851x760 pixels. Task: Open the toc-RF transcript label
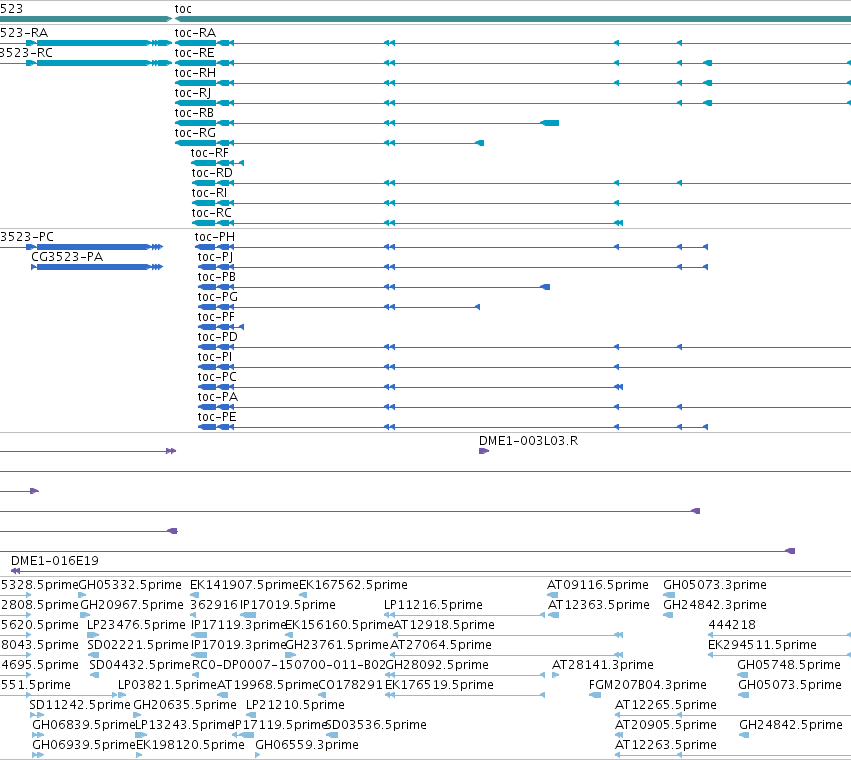[x=209, y=153]
